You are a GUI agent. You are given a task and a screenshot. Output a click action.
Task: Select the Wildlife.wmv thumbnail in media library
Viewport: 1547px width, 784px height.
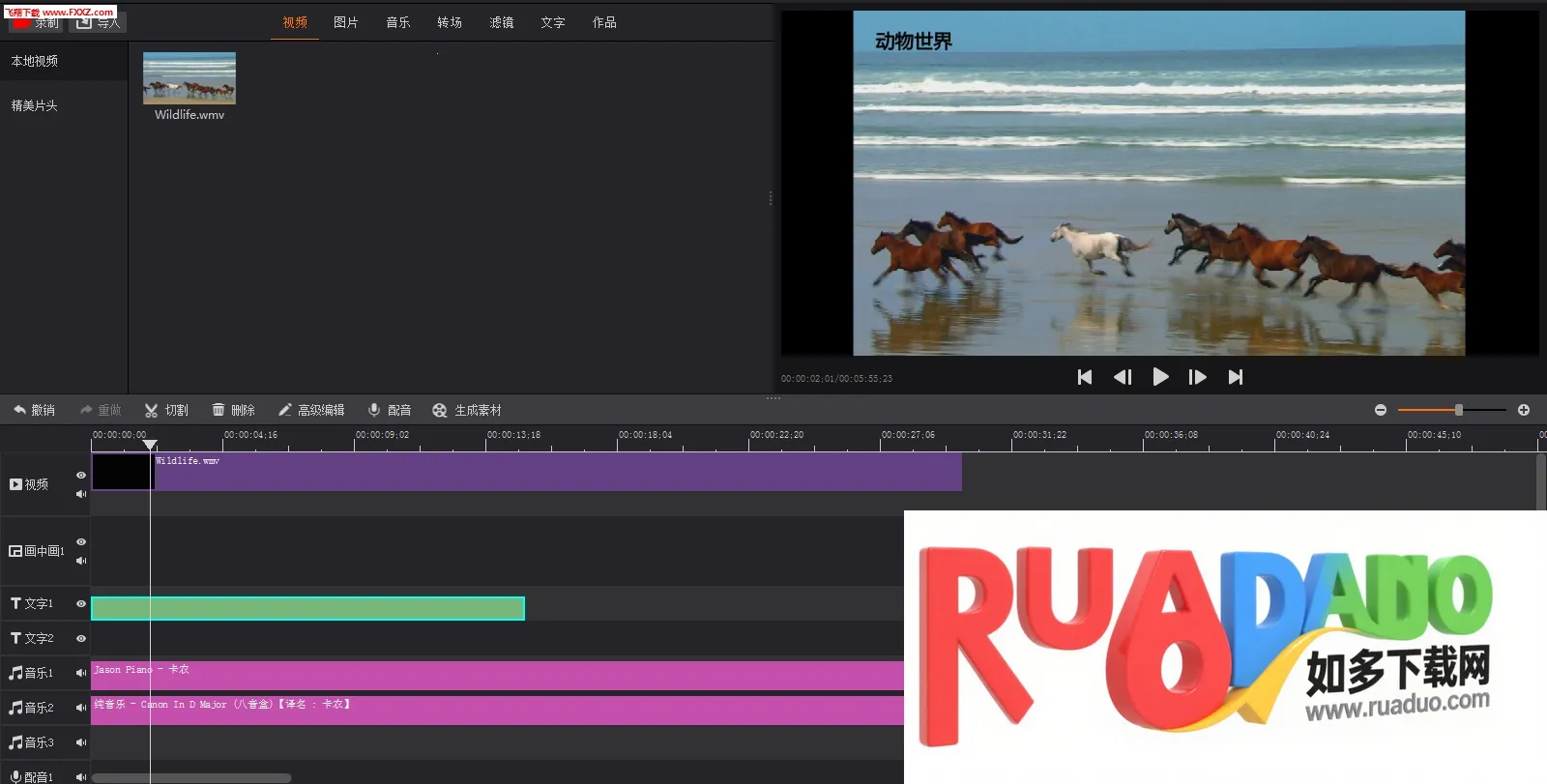[190, 78]
